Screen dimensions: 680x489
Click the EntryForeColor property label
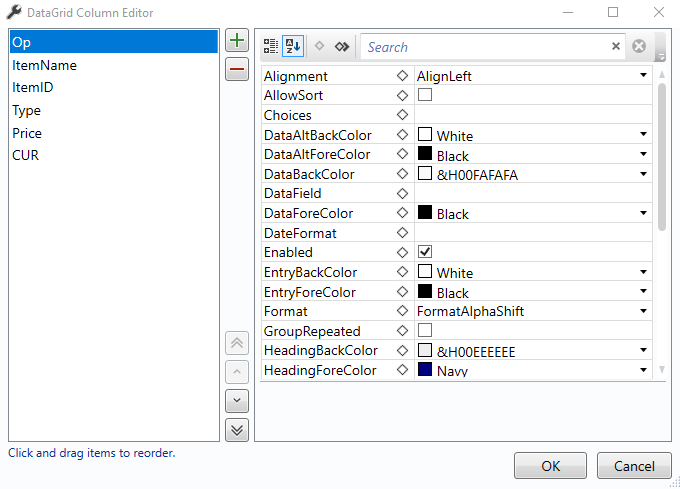click(x=310, y=292)
